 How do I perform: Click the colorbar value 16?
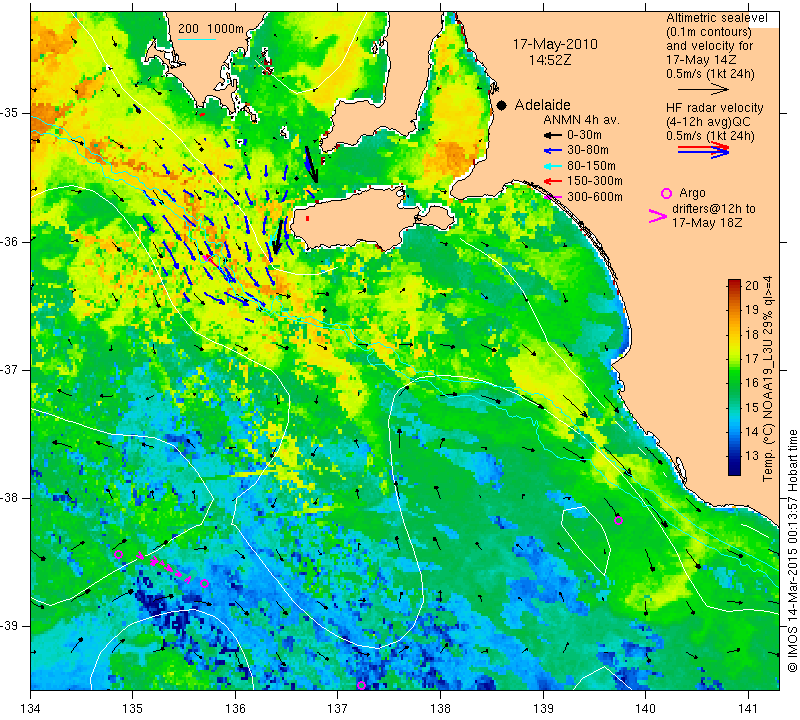(x=752, y=383)
